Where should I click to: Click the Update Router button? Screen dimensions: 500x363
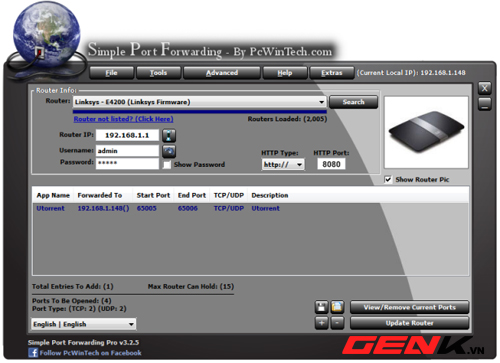[x=409, y=323]
